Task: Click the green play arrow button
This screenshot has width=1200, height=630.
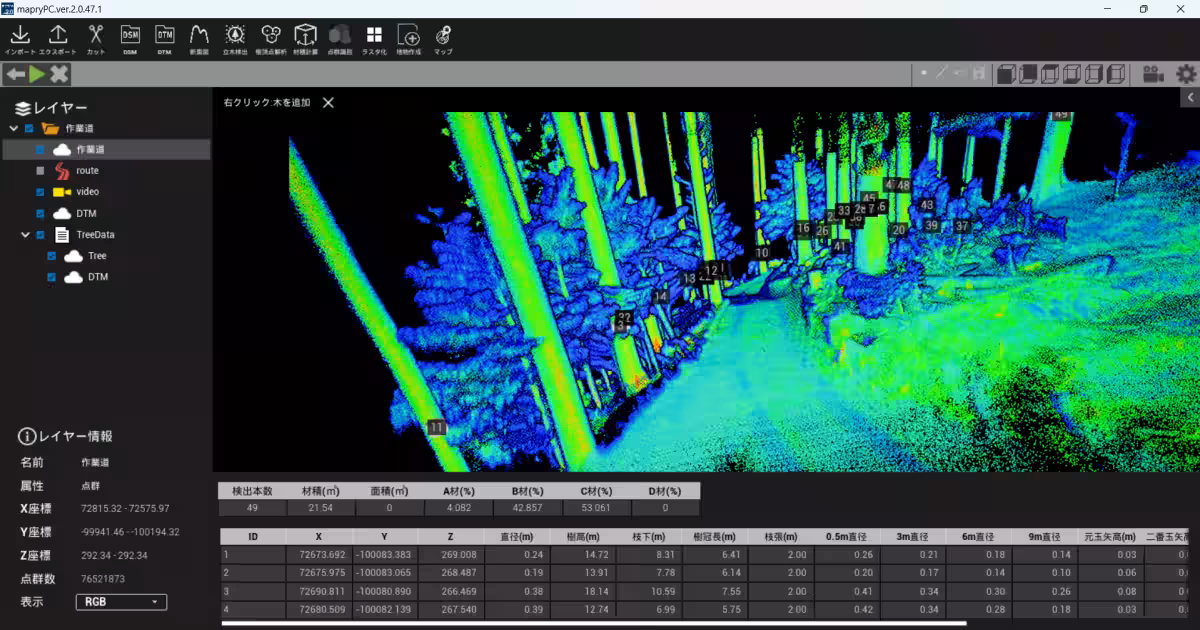Action: tap(37, 74)
